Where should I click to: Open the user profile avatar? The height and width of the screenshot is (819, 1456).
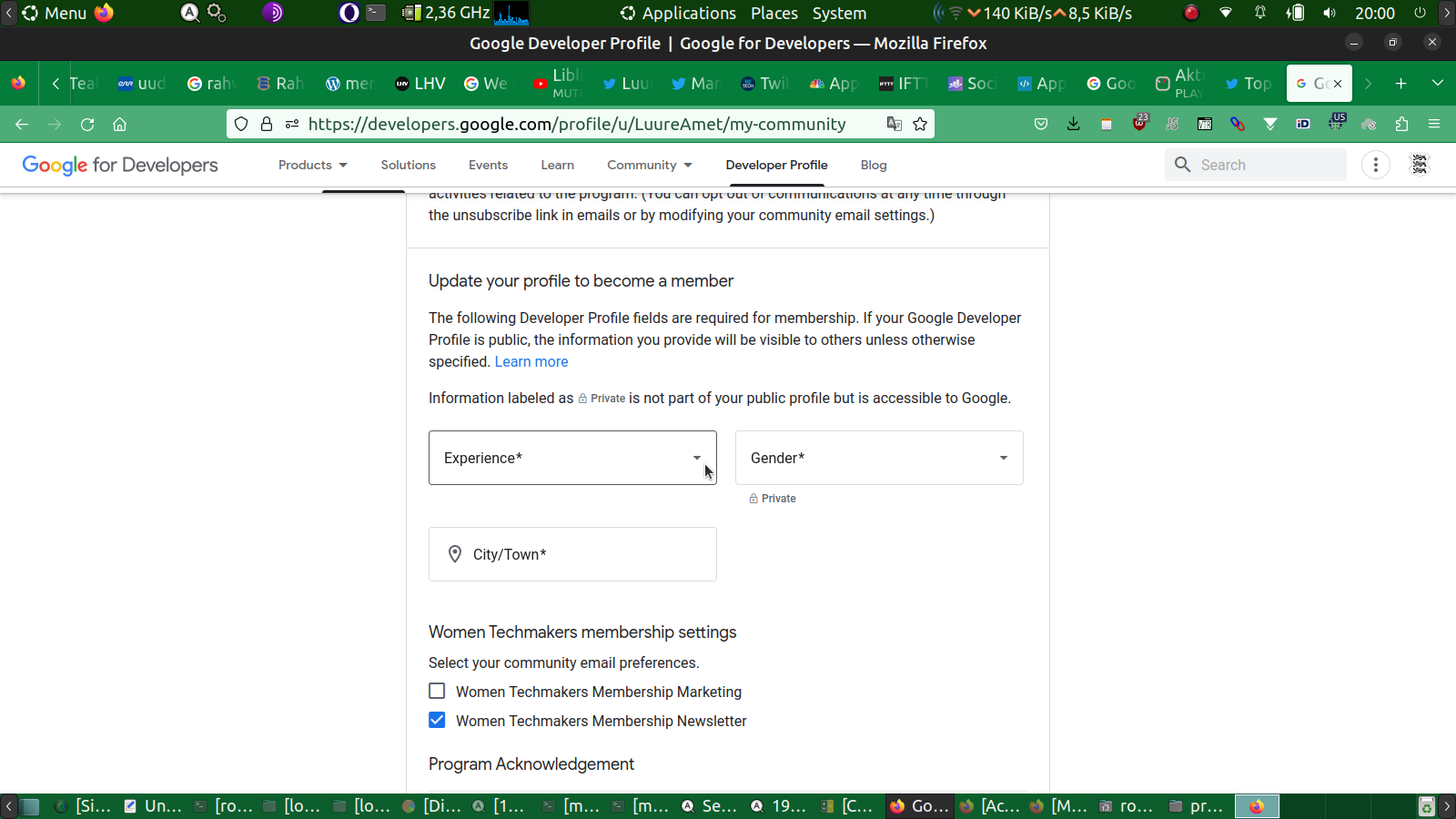[1420, 165]
